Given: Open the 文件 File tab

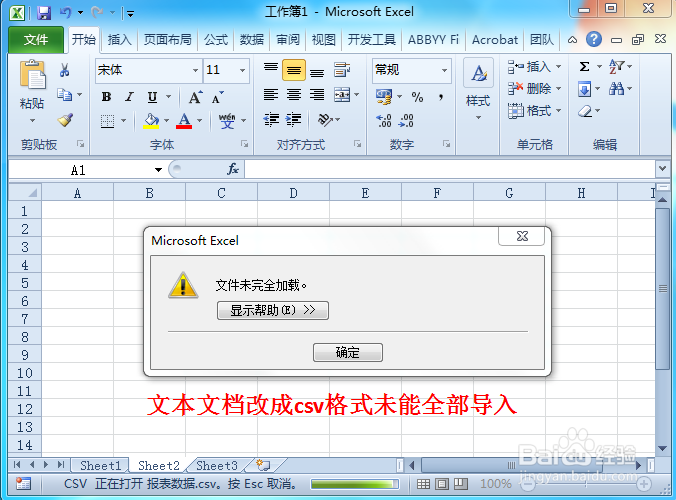Looking at the screenshot, I should (x=36, y=40).
